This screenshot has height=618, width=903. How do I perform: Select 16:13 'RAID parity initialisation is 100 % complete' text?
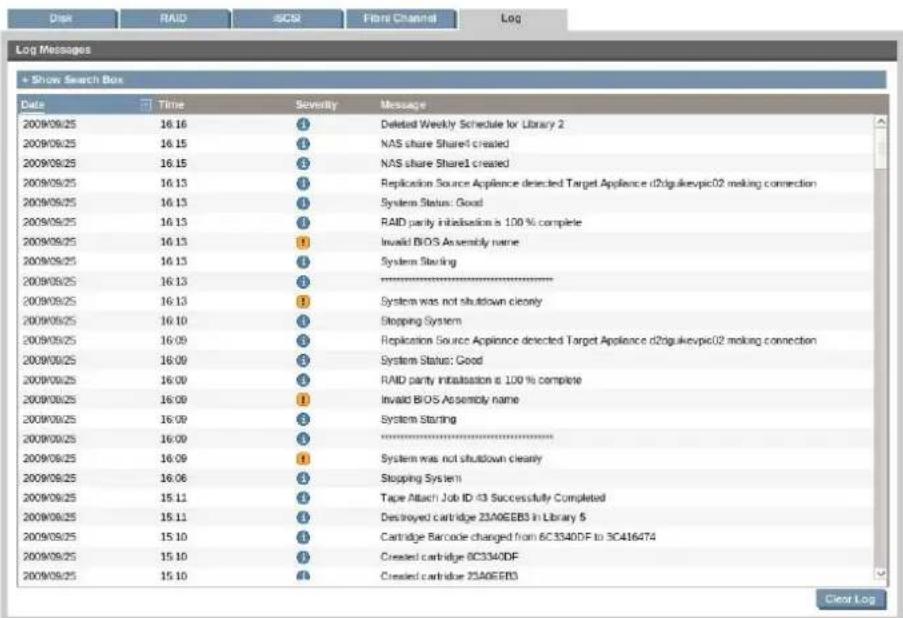[481, 223]
